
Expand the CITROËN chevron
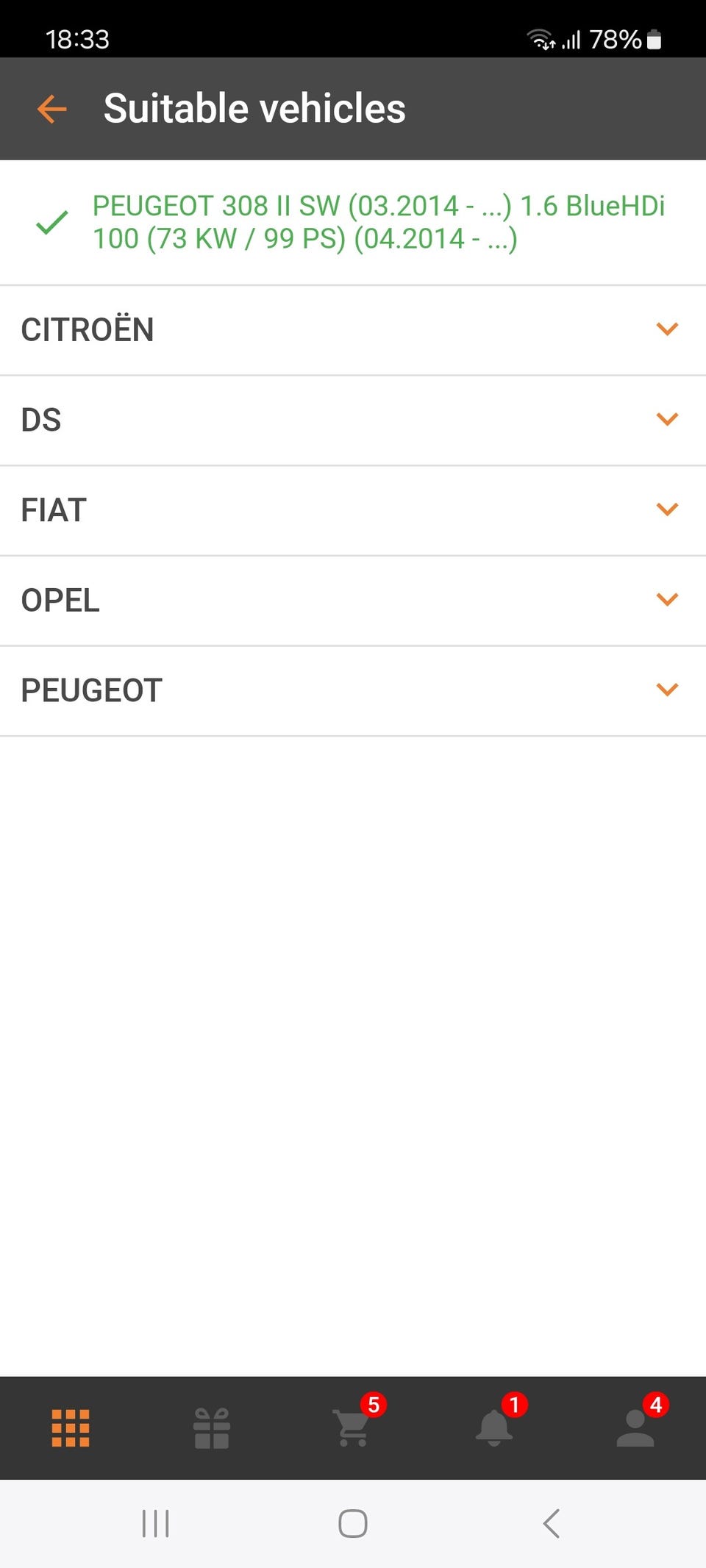pyautogui.click(x=667, y=329)
